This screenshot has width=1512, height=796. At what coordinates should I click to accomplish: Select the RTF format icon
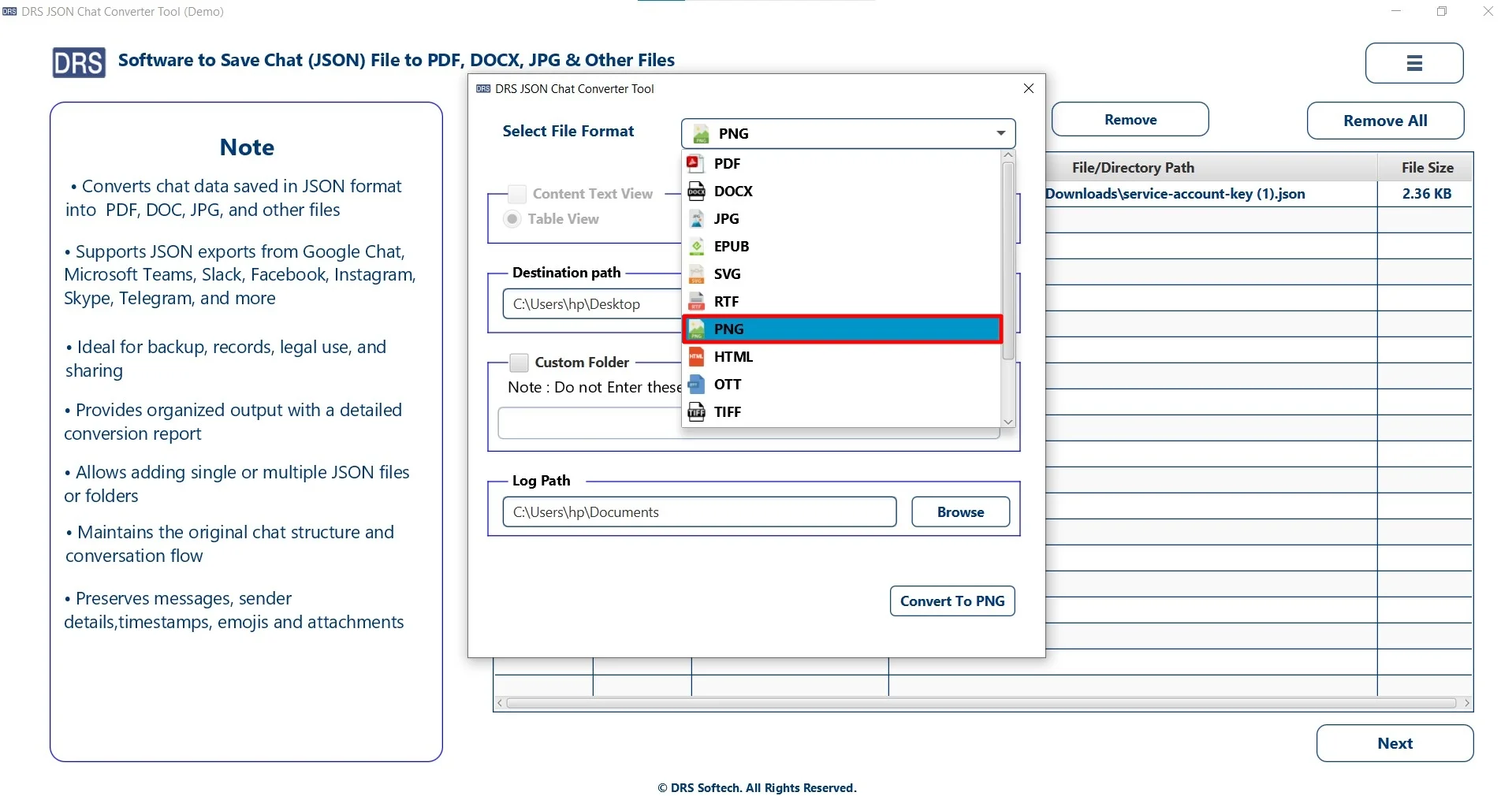[697, 301]
